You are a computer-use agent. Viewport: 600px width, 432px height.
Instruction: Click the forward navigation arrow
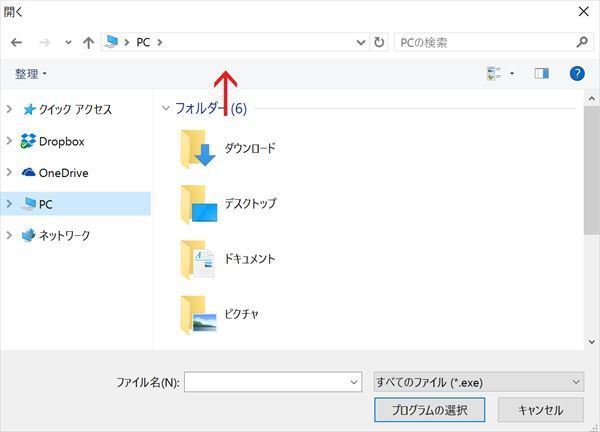click(x=44, y=42)
